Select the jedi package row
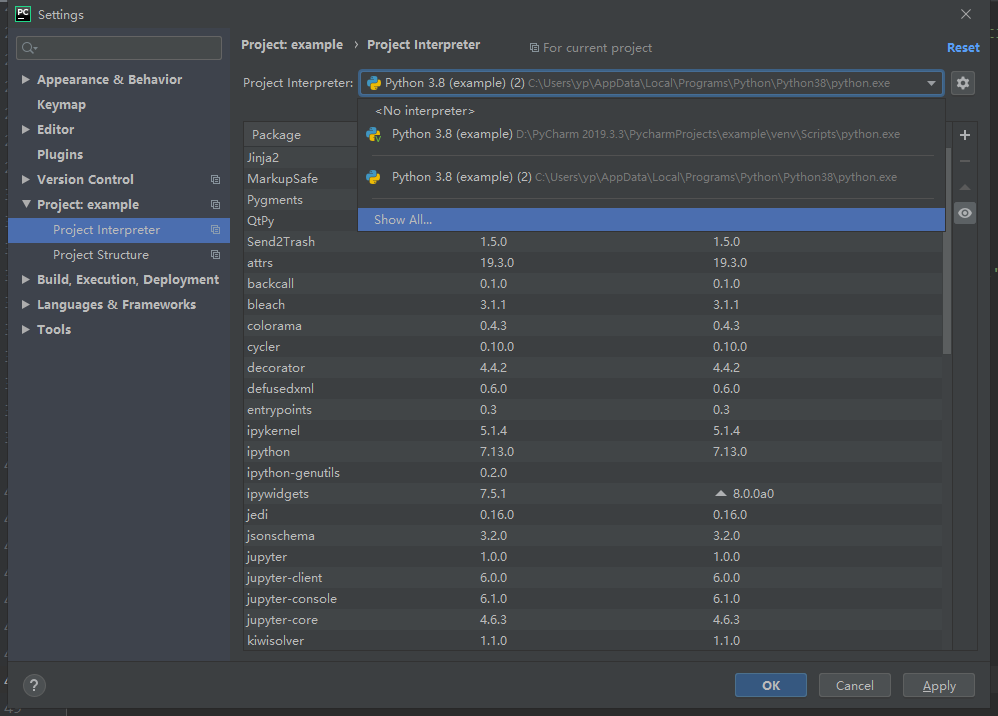Image resolution: width=998 pixels, height=716 pixels. tap(593, 515)
